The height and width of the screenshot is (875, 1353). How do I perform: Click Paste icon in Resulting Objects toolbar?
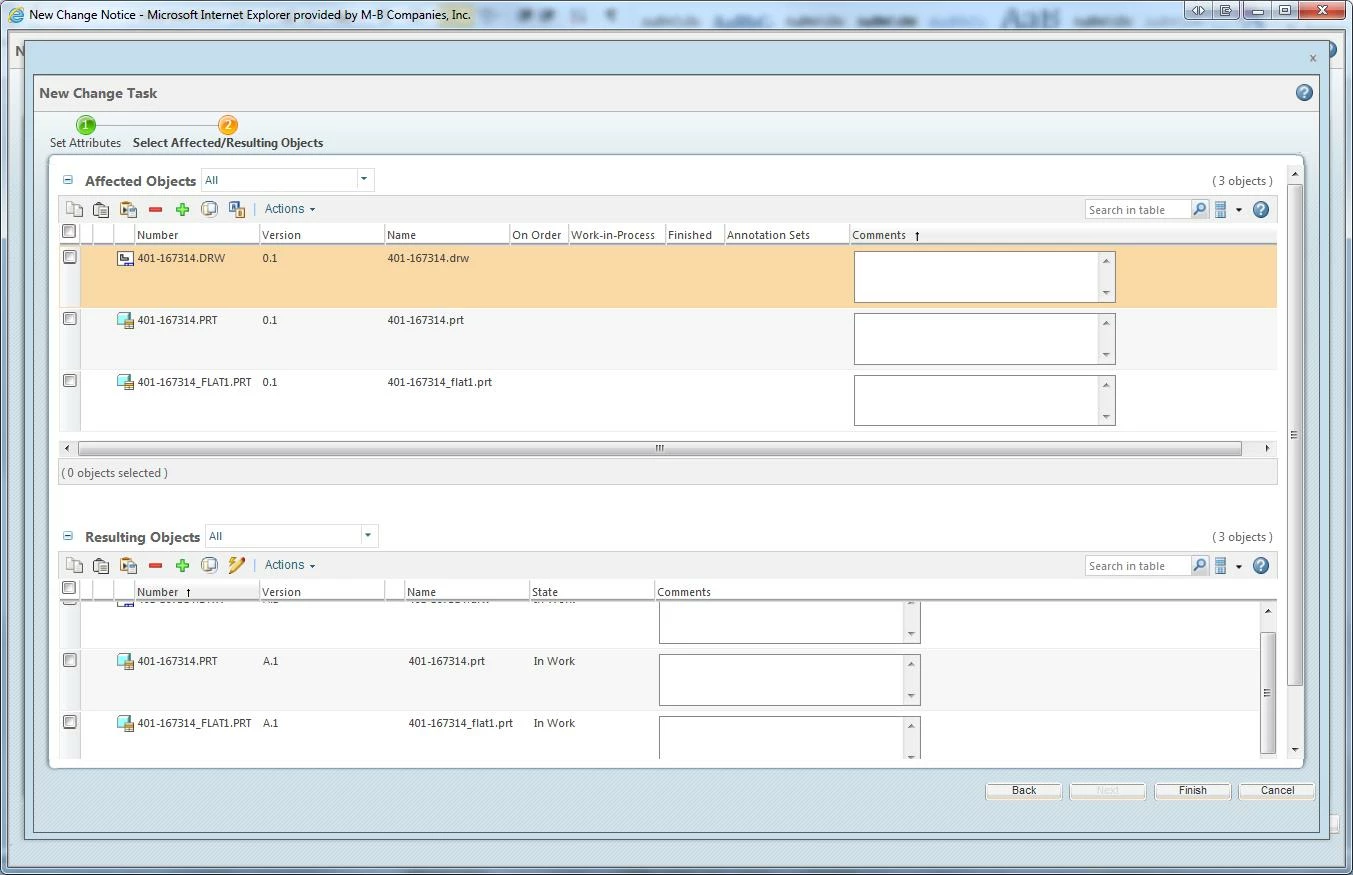[x=101, y=565]
